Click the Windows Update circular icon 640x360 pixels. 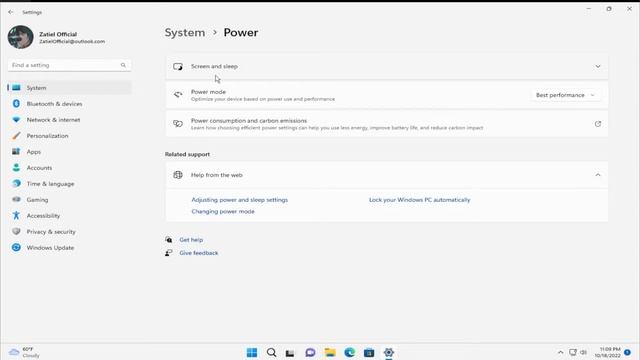pyautogui.click(x=16, y=247)
